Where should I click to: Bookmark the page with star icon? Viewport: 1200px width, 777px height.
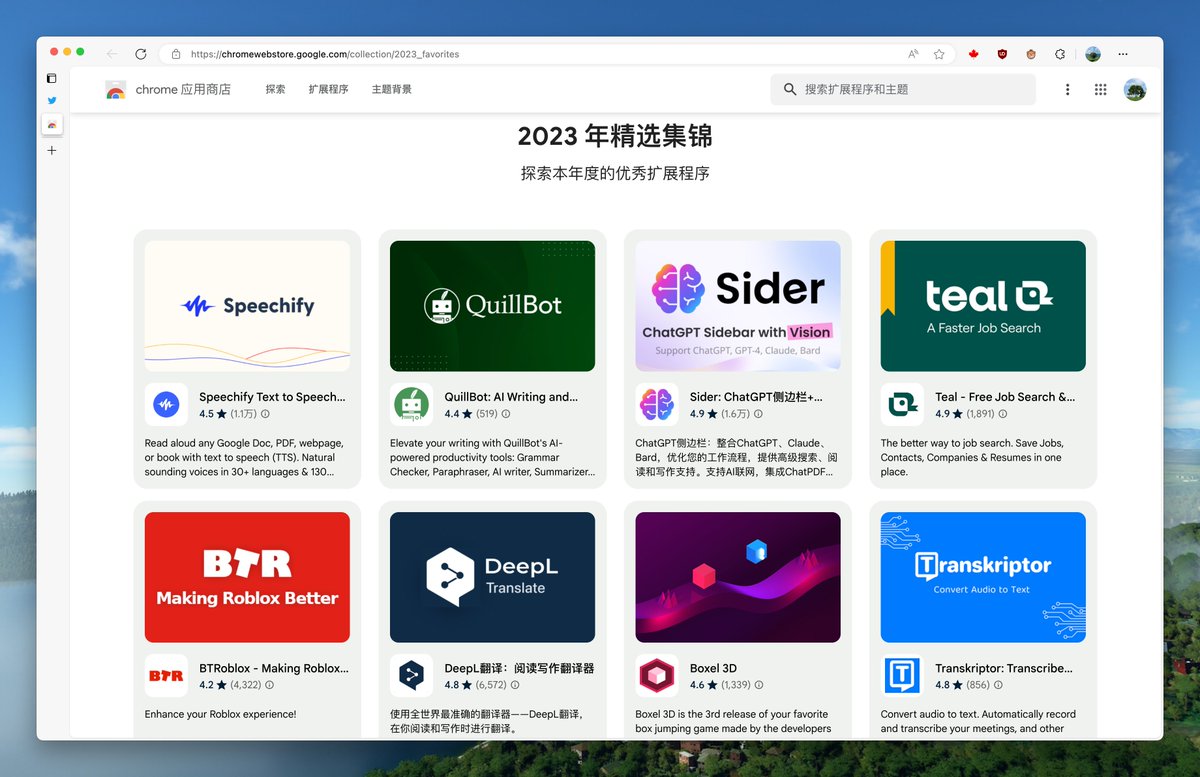coord(939,54)
